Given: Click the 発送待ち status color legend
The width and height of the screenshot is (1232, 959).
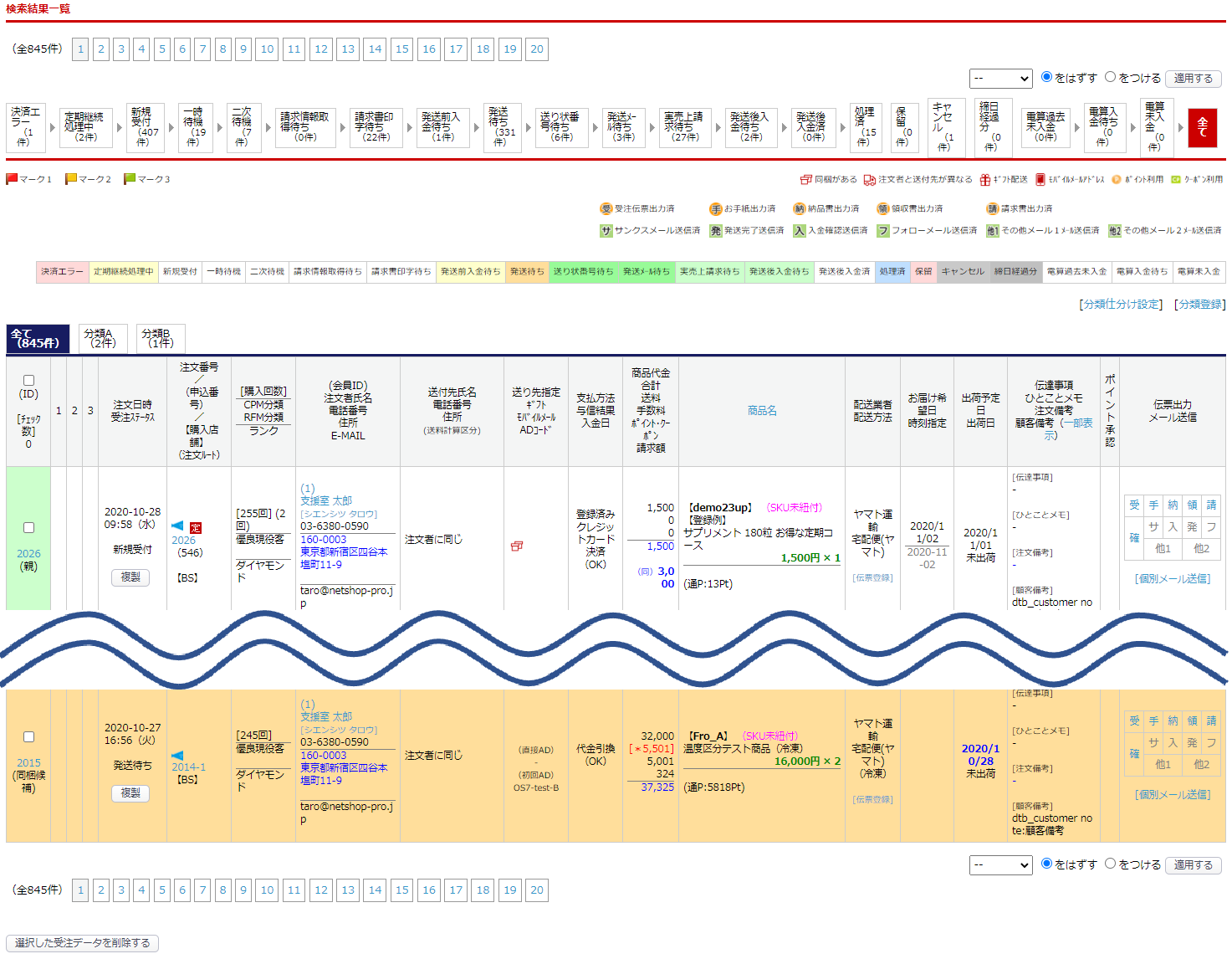Looking at the screenshot, I should coord(527,272).
